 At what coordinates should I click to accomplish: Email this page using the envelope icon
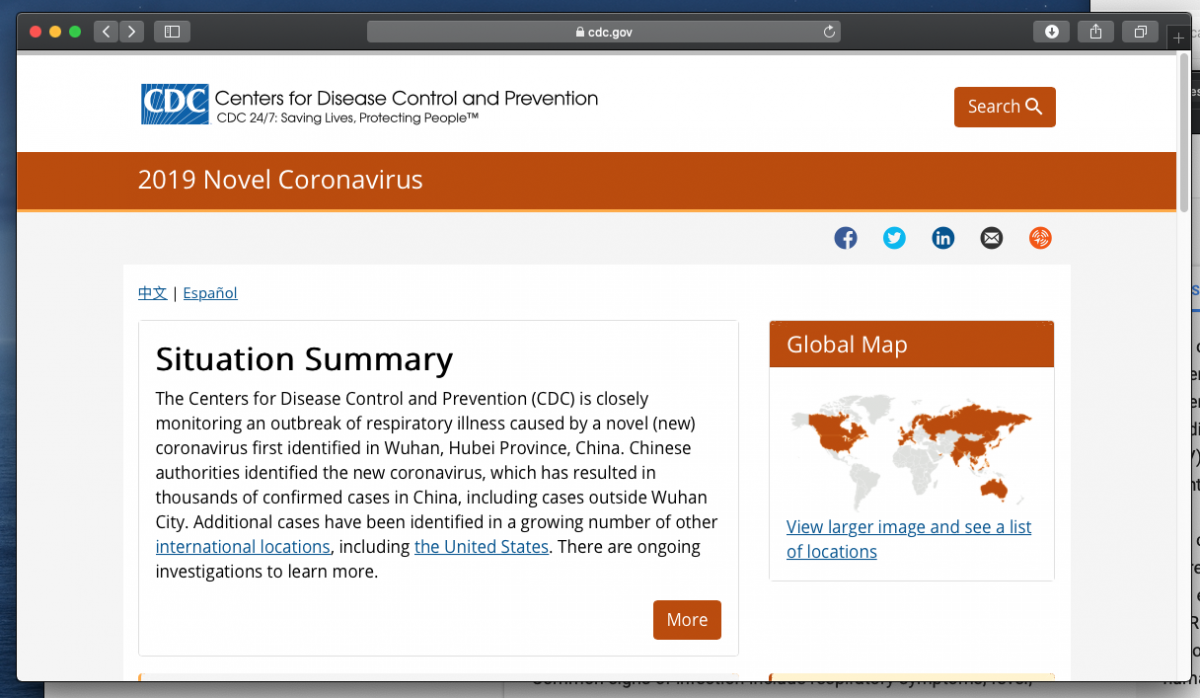point(991,238)
